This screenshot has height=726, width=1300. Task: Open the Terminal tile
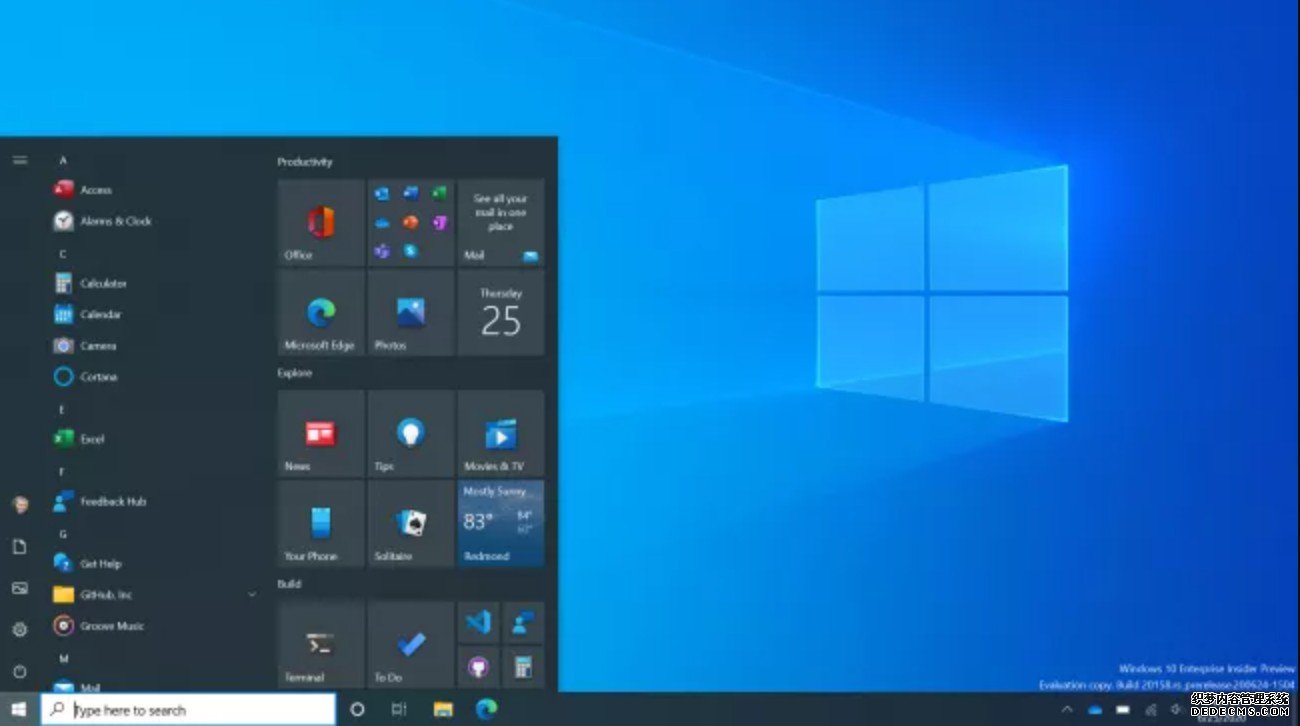(x=321, y=644)
